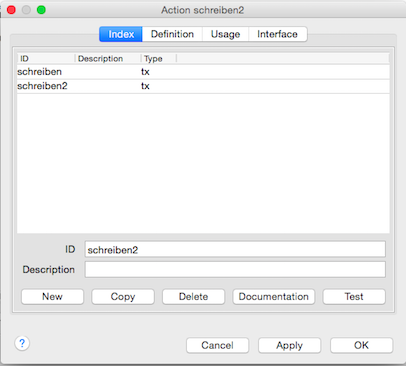This screenshot has width=406, height=366.
Task: Select the schreiben2 row in the list
Action: pos(203,86)
